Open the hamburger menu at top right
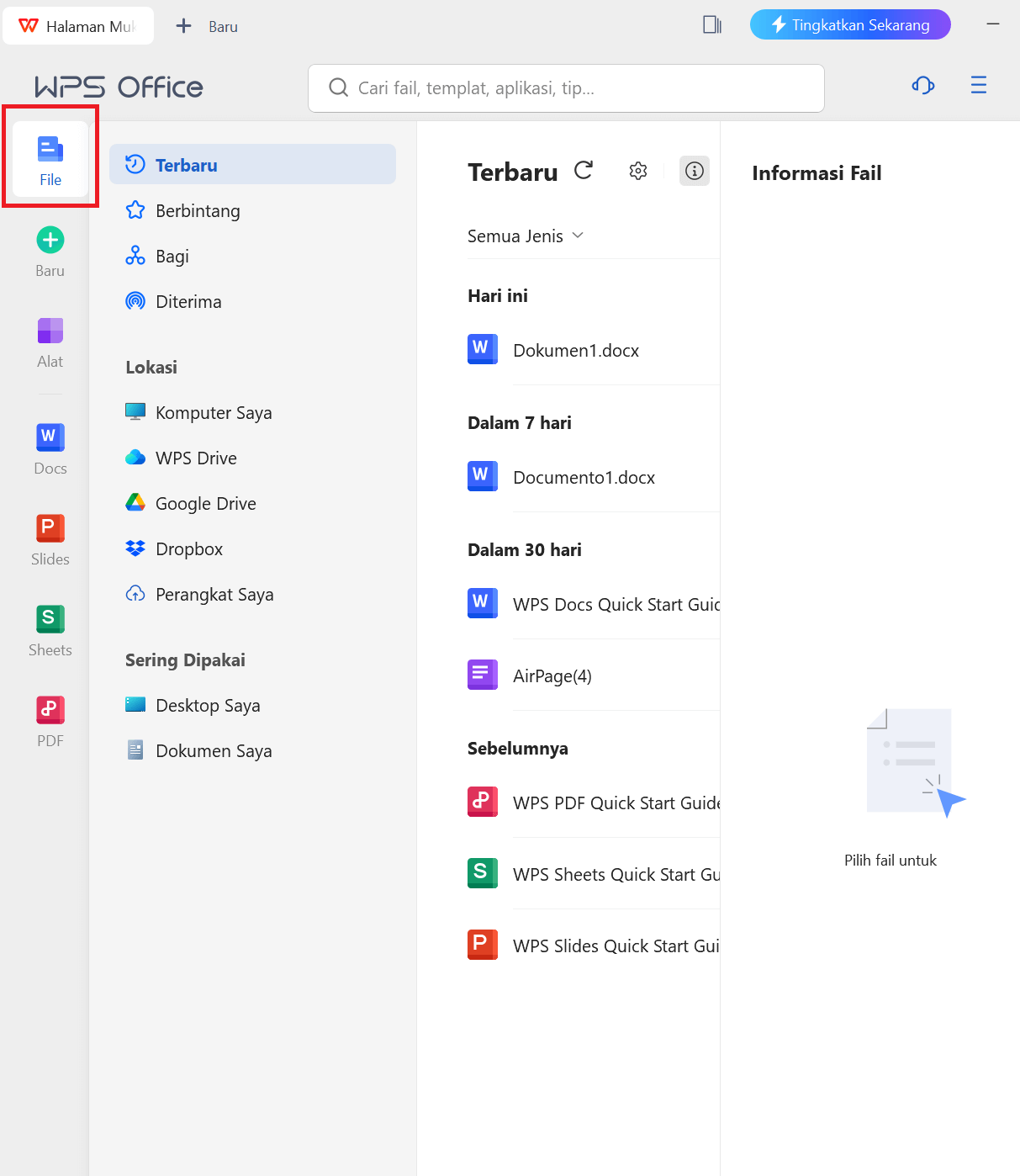The width and height of the screenshot is (1020, 1176). pos(978,85)
